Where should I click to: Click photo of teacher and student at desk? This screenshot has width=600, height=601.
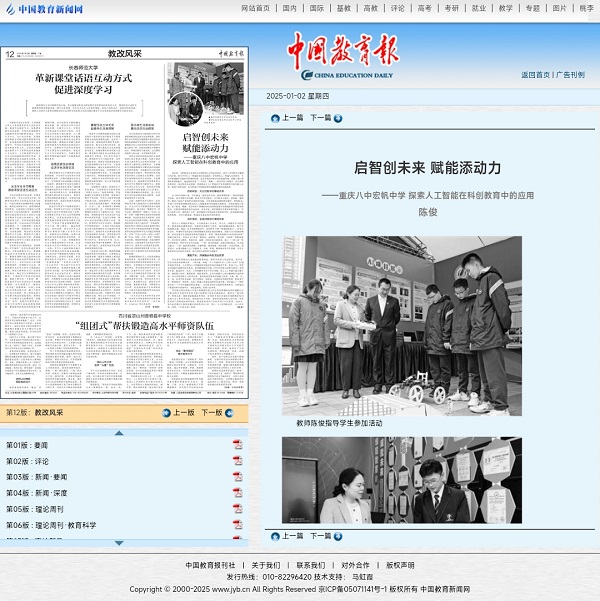click(x=402, y=480)
